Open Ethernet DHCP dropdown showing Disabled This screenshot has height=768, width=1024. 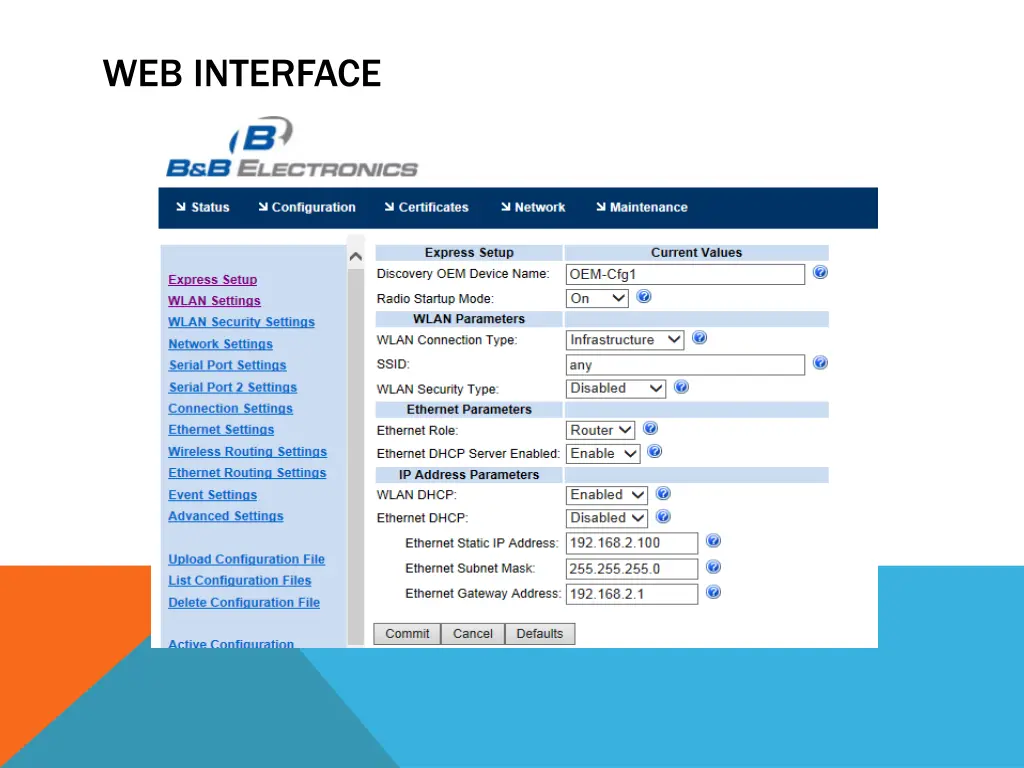tap(607, 518)
